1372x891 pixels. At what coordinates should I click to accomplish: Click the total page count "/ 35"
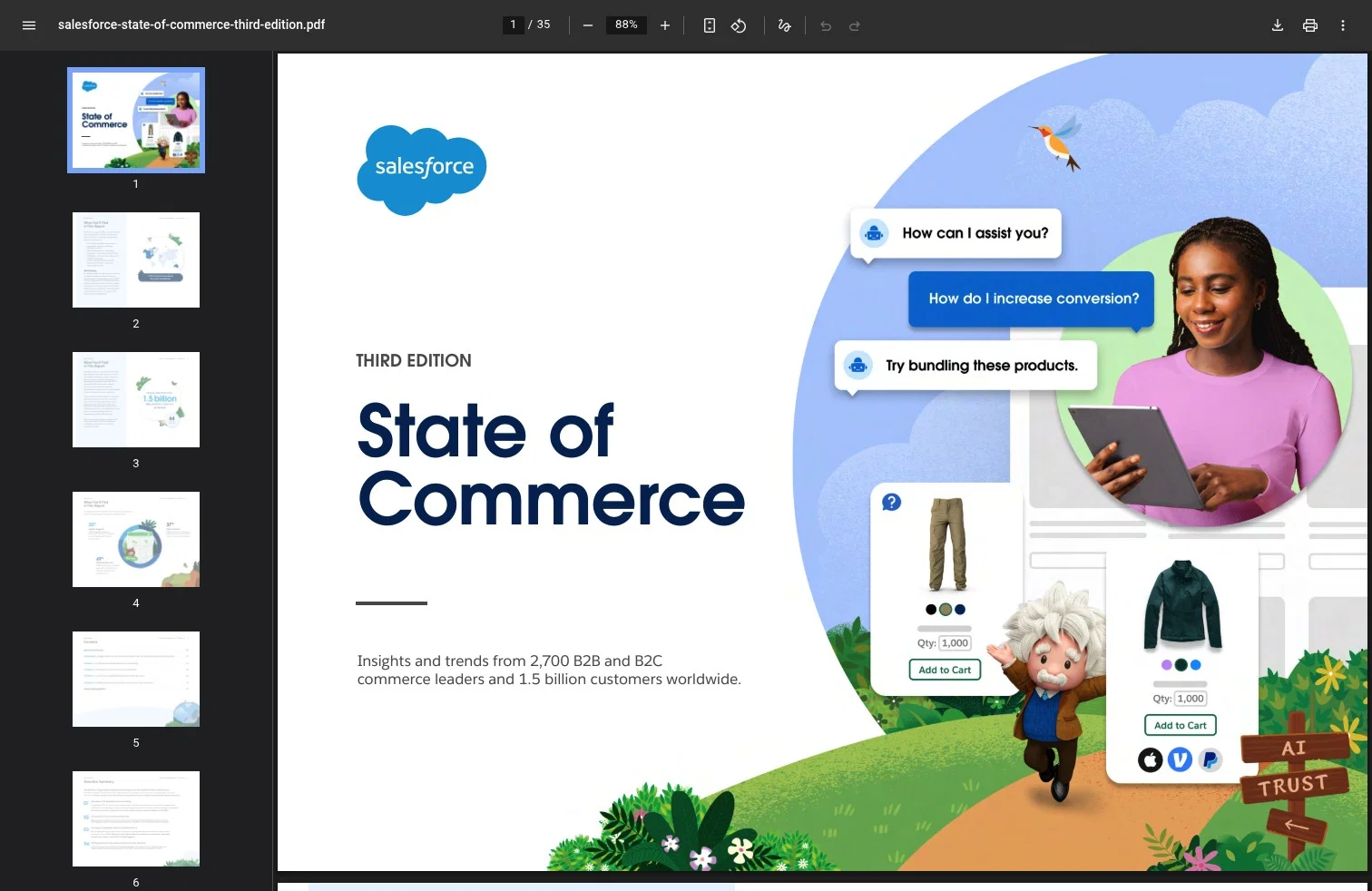pyautogui.click(x=539, y=24)
